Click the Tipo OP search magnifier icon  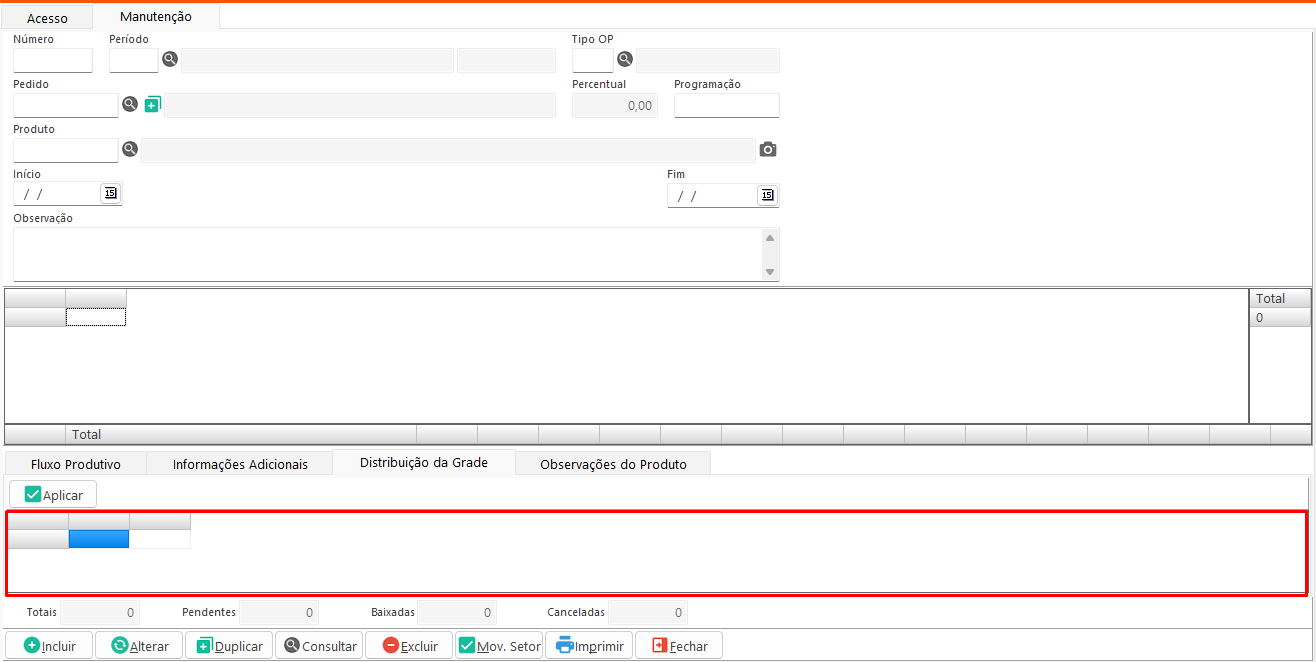(x=624, y=60)
